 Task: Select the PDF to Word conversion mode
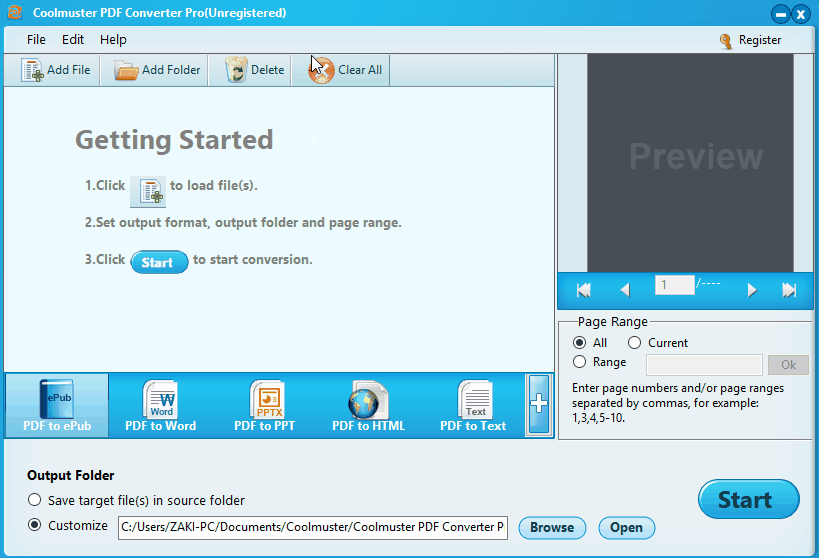(160, 405)
